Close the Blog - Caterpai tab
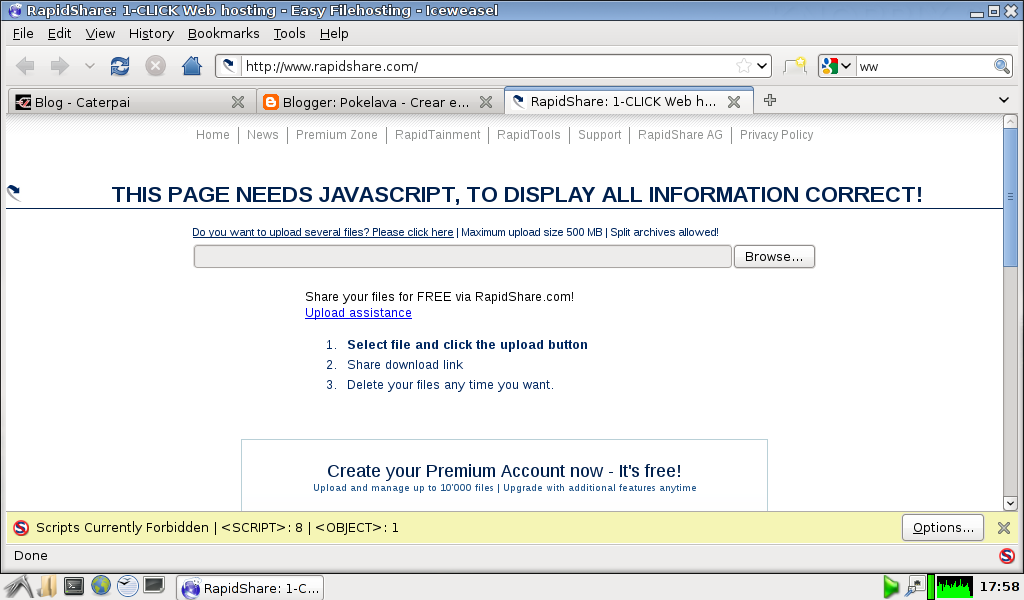Image resolution: width=1024 pixels, height=600 pixels. [x=238, y=102]
